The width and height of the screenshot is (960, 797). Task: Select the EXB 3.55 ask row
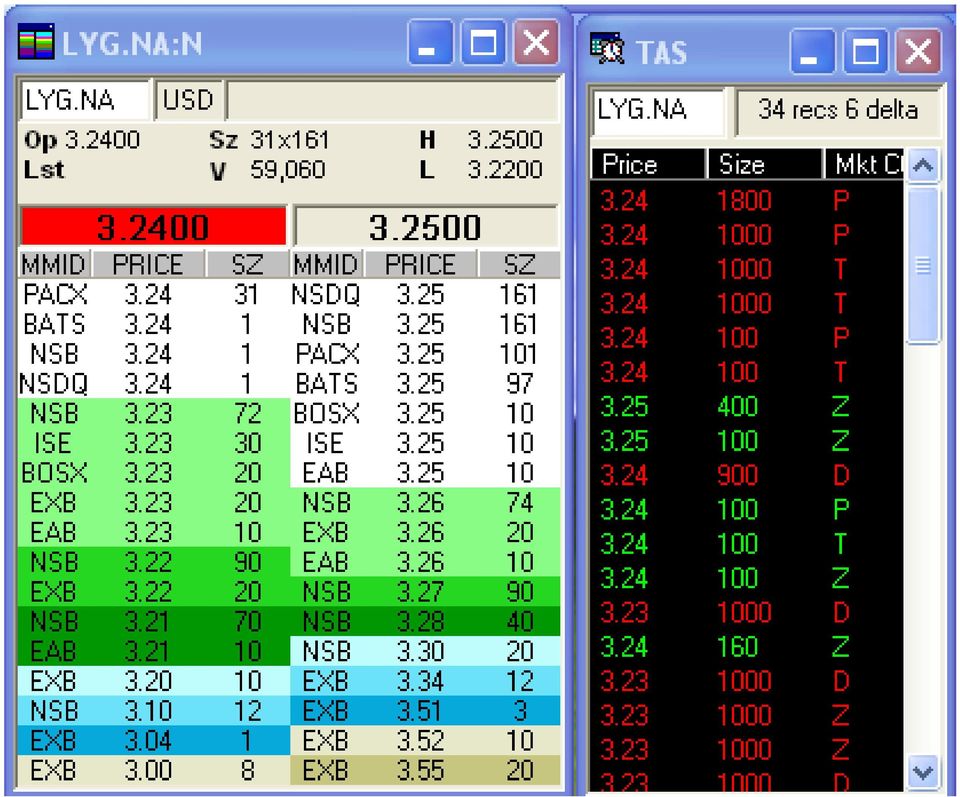click(x=426, y=770)
